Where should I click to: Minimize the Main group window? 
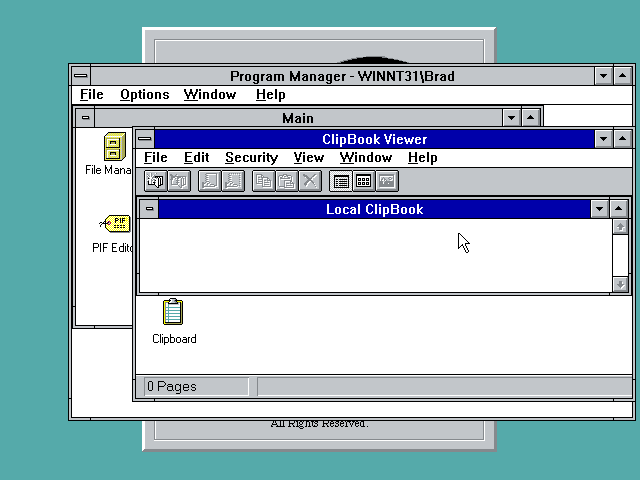click(x=511, y=118)
